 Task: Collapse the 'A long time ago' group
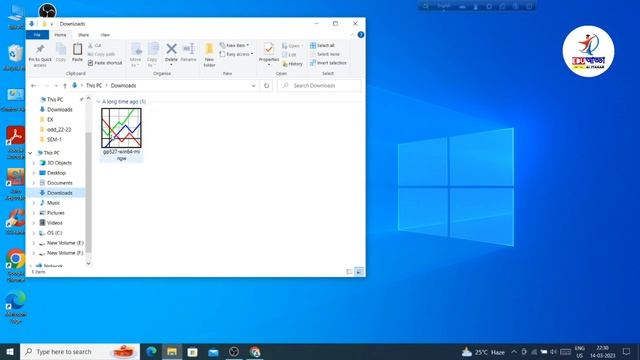click(x=98, y=101)
